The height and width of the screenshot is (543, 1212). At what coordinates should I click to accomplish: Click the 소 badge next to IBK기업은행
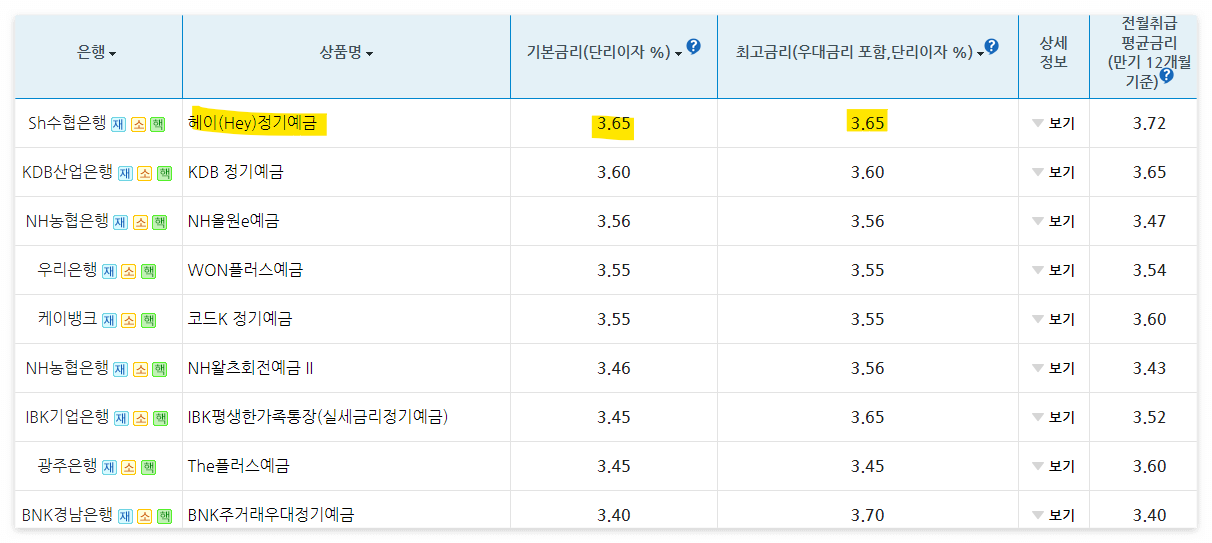(x=141, y=419)
